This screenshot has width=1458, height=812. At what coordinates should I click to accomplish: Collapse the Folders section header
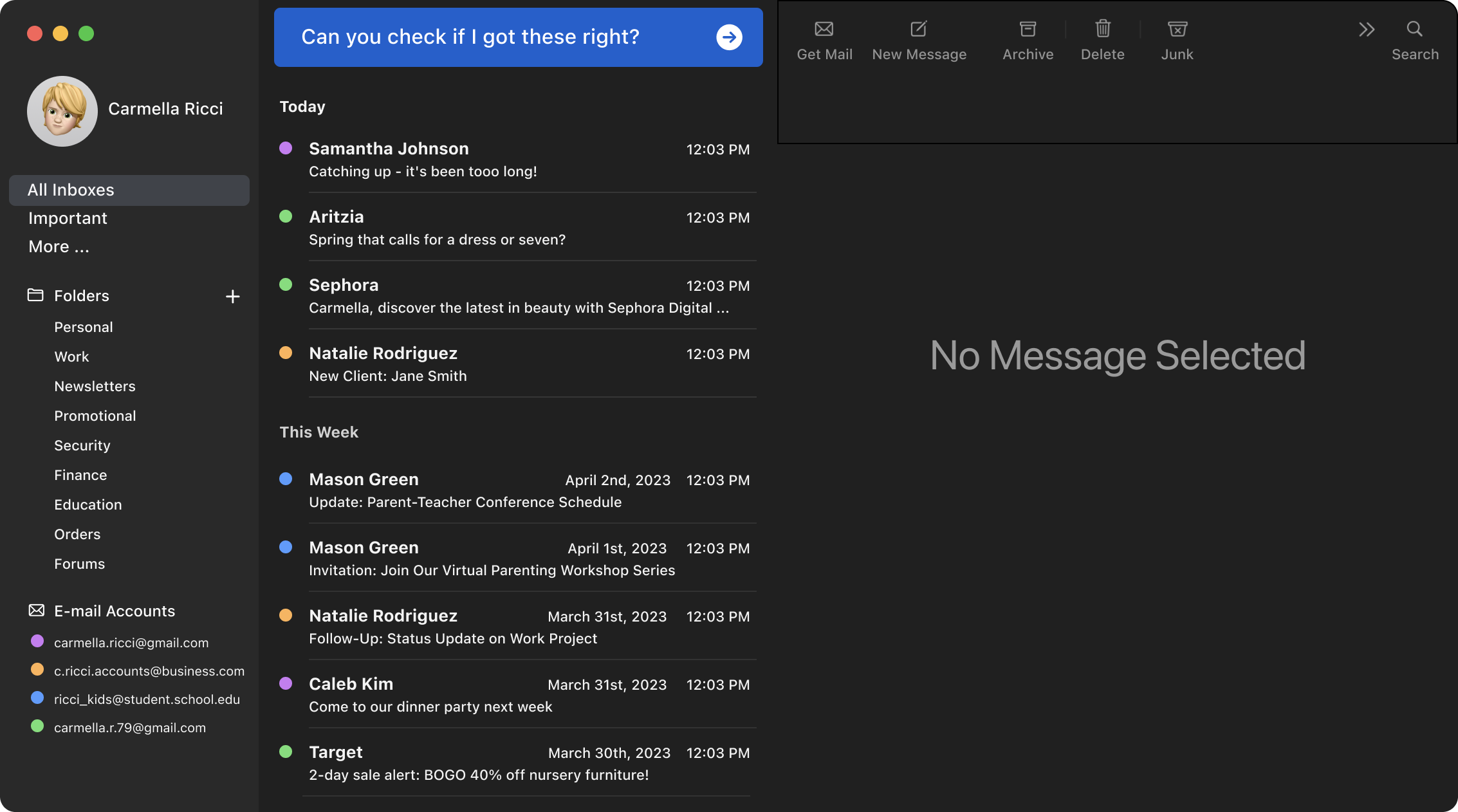(81, 295)
